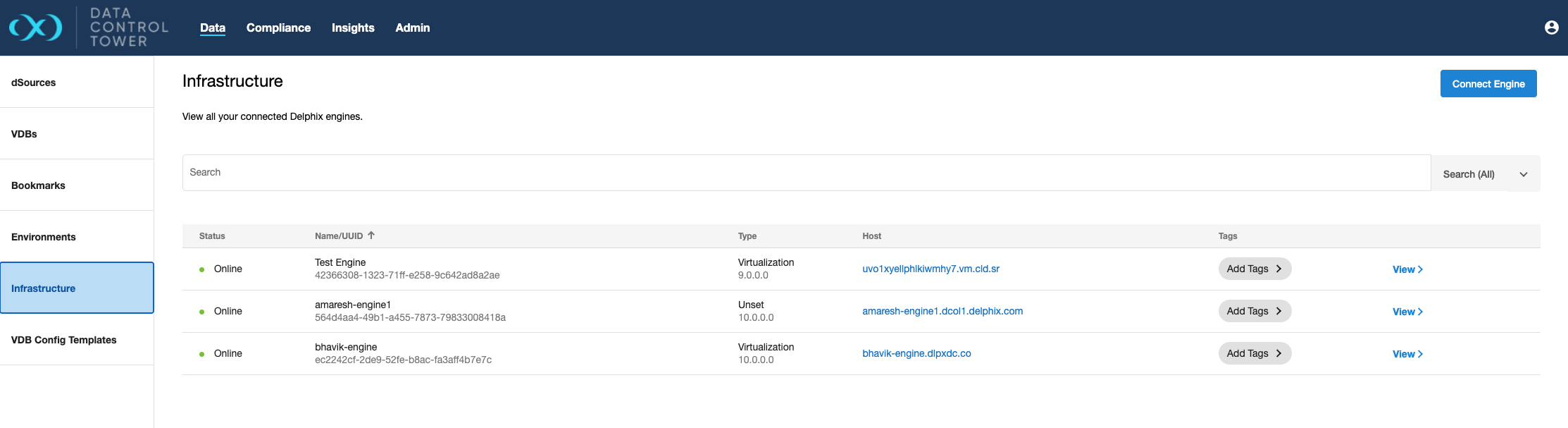Open the uvo1xyellphlkiwmhy7.vm.cld.sr host link
Viewport: 1568px width, 428px height.
[x=931, y=269]
